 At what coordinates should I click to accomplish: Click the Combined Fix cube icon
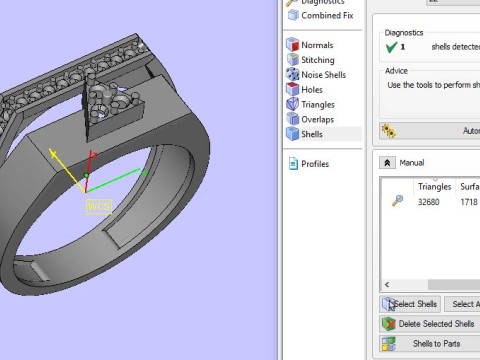[x=293, y=15]
